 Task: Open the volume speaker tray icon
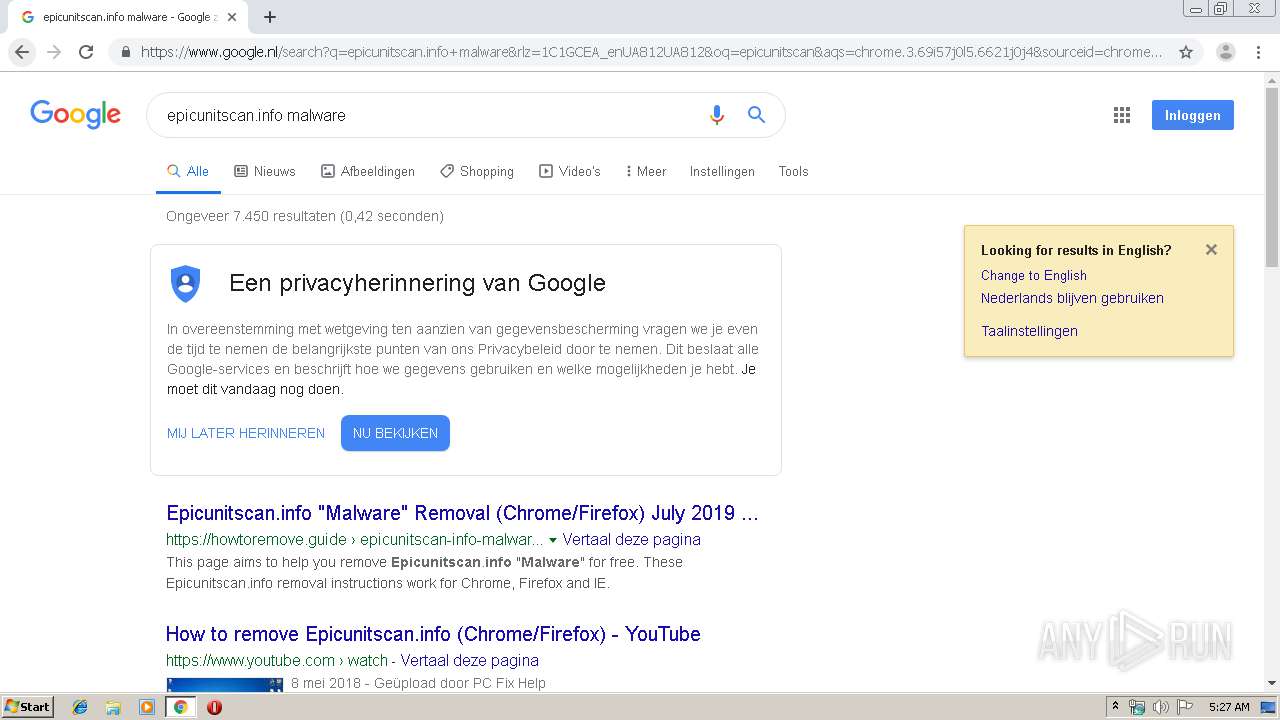point(1161,707)
